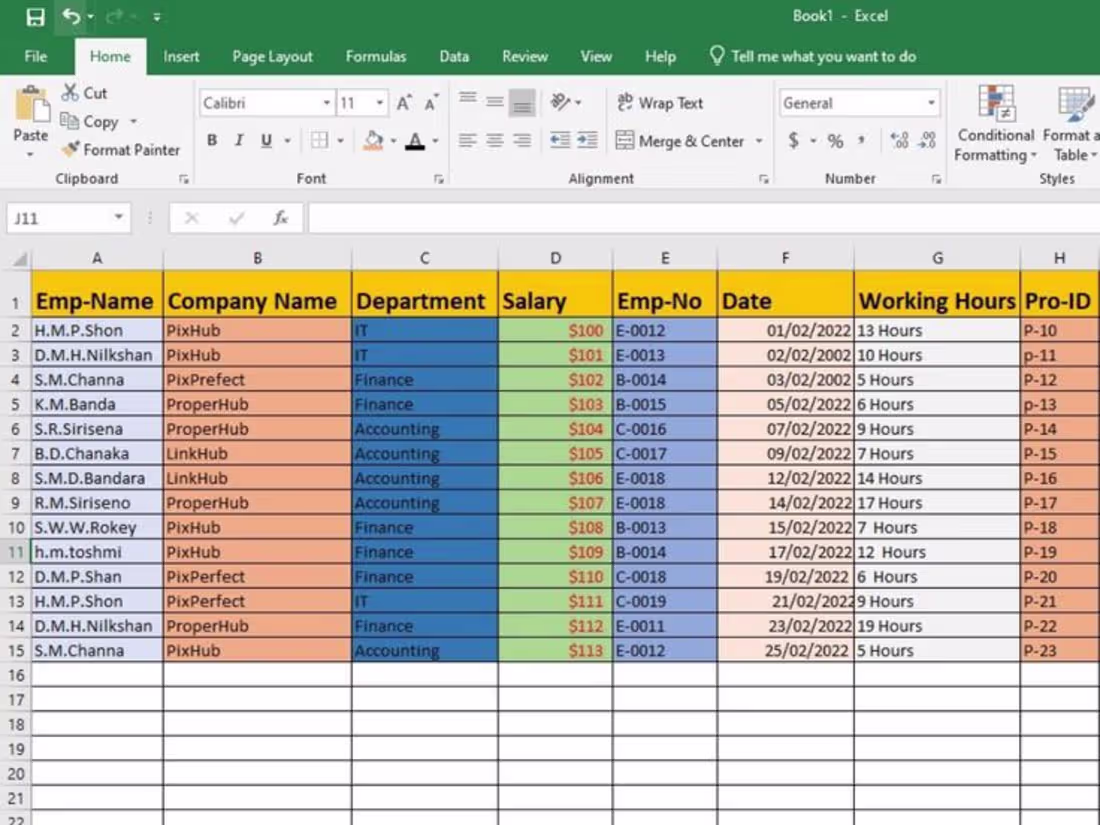Open the Review ribbon tab
Image resolution: width=1100 pixels, height=825 pixels.
point(524,57)
